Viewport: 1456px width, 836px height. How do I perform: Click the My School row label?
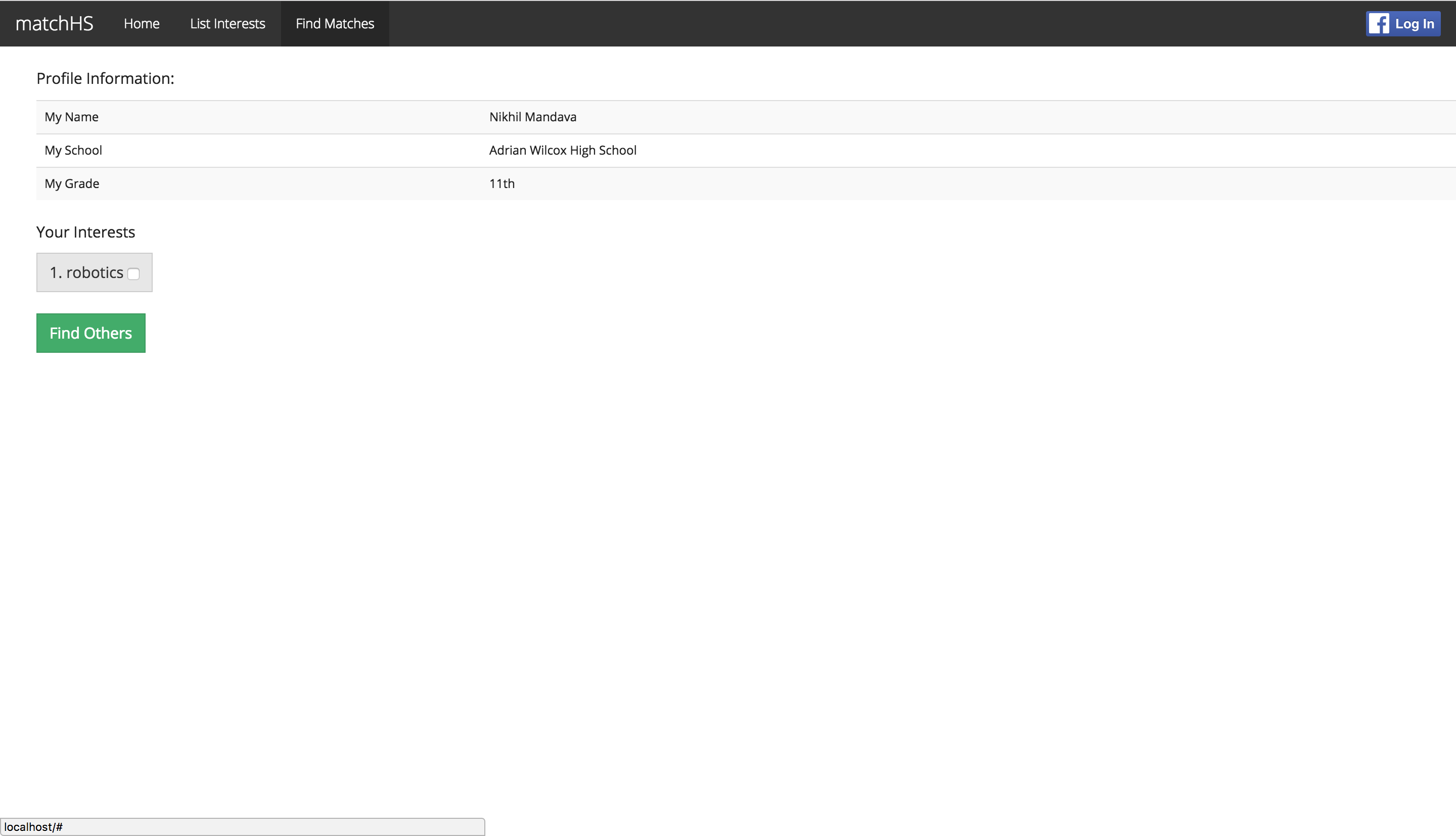tap(73, 151)
